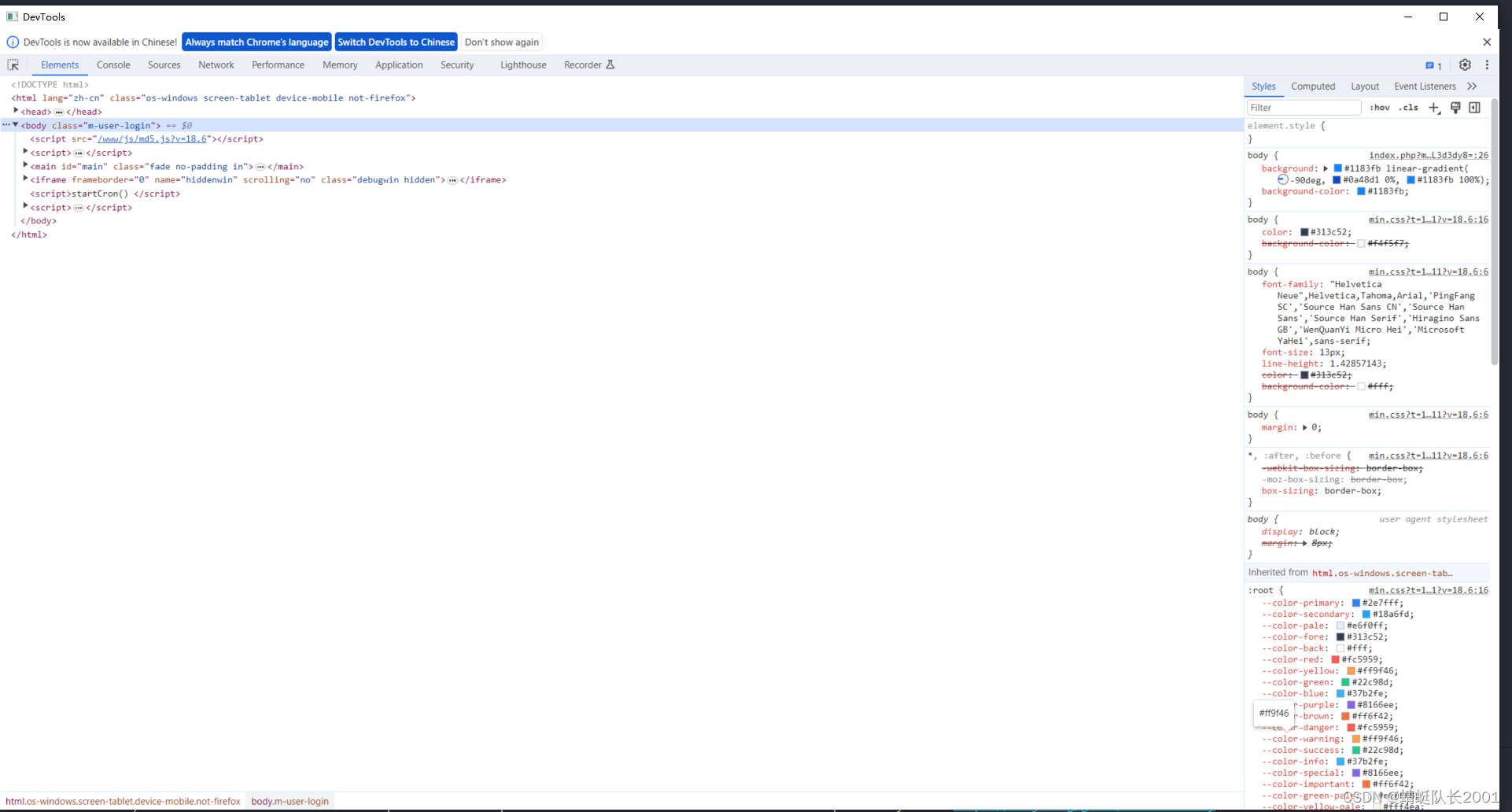Expand the hiddenwin iframe node

26,179
